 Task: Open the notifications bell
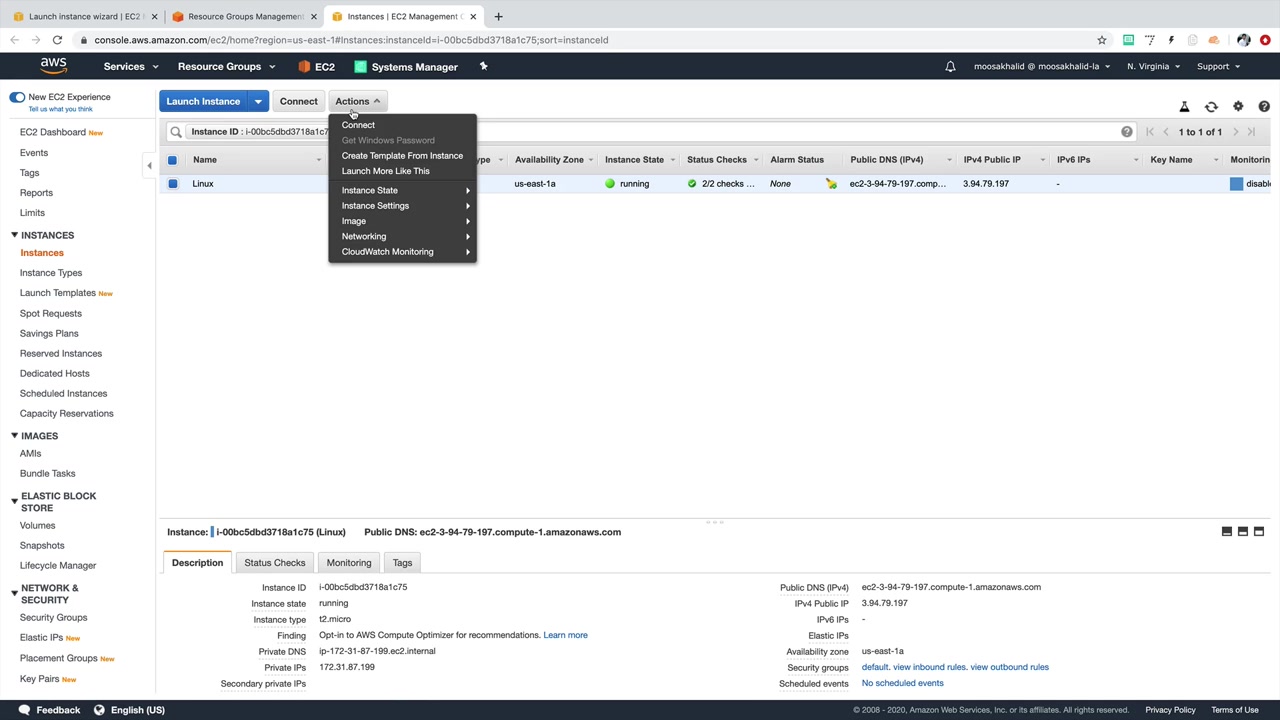[x=950, y=67]
